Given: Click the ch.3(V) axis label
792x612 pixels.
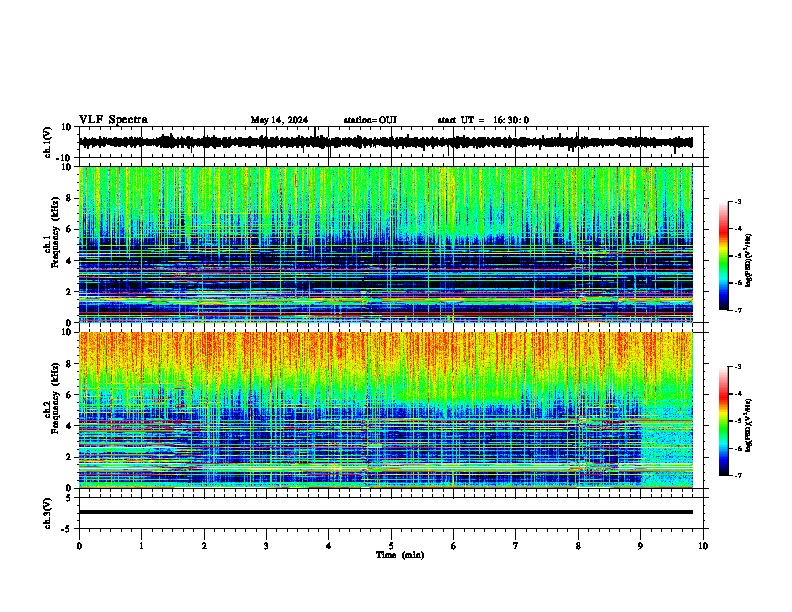Looking at the screenshot, I should pyautogui.click(x=48, y=513).
